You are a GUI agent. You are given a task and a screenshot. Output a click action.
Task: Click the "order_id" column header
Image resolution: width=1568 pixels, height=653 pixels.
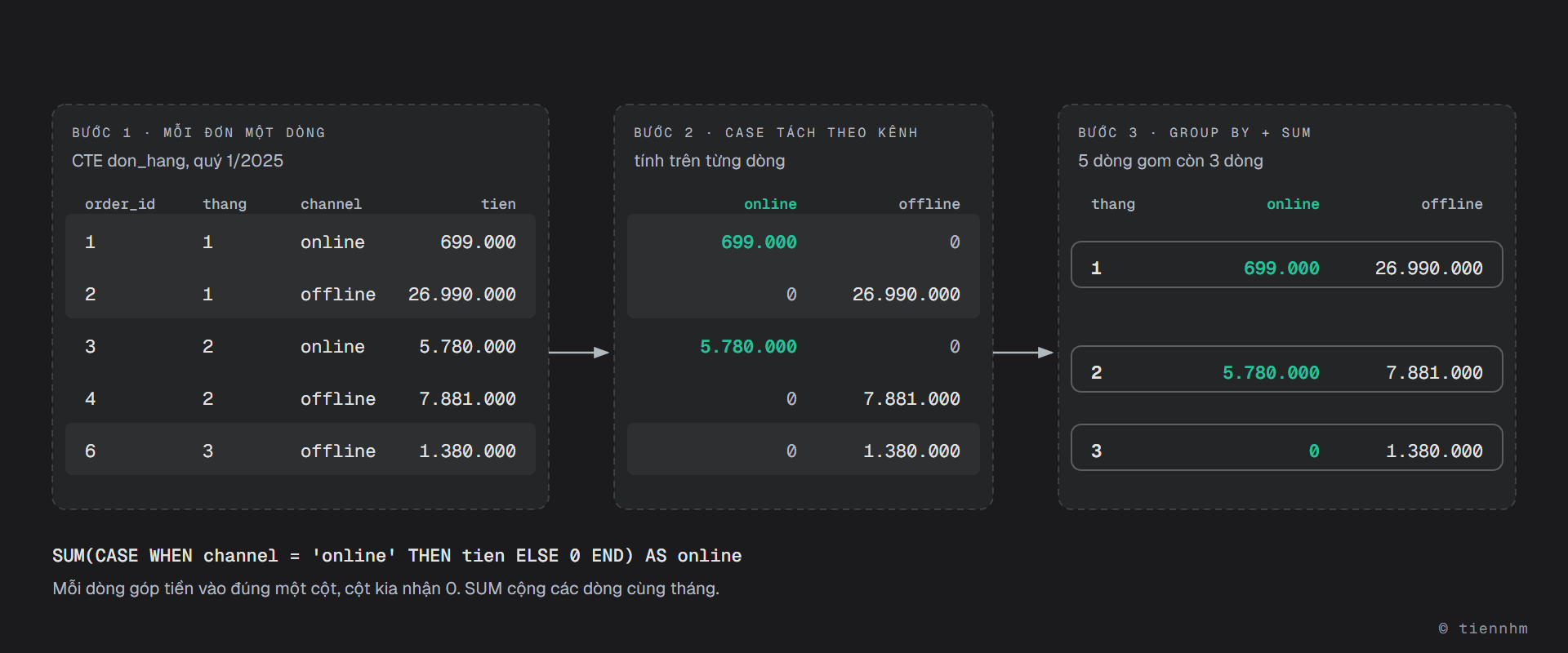pos(120,204)
